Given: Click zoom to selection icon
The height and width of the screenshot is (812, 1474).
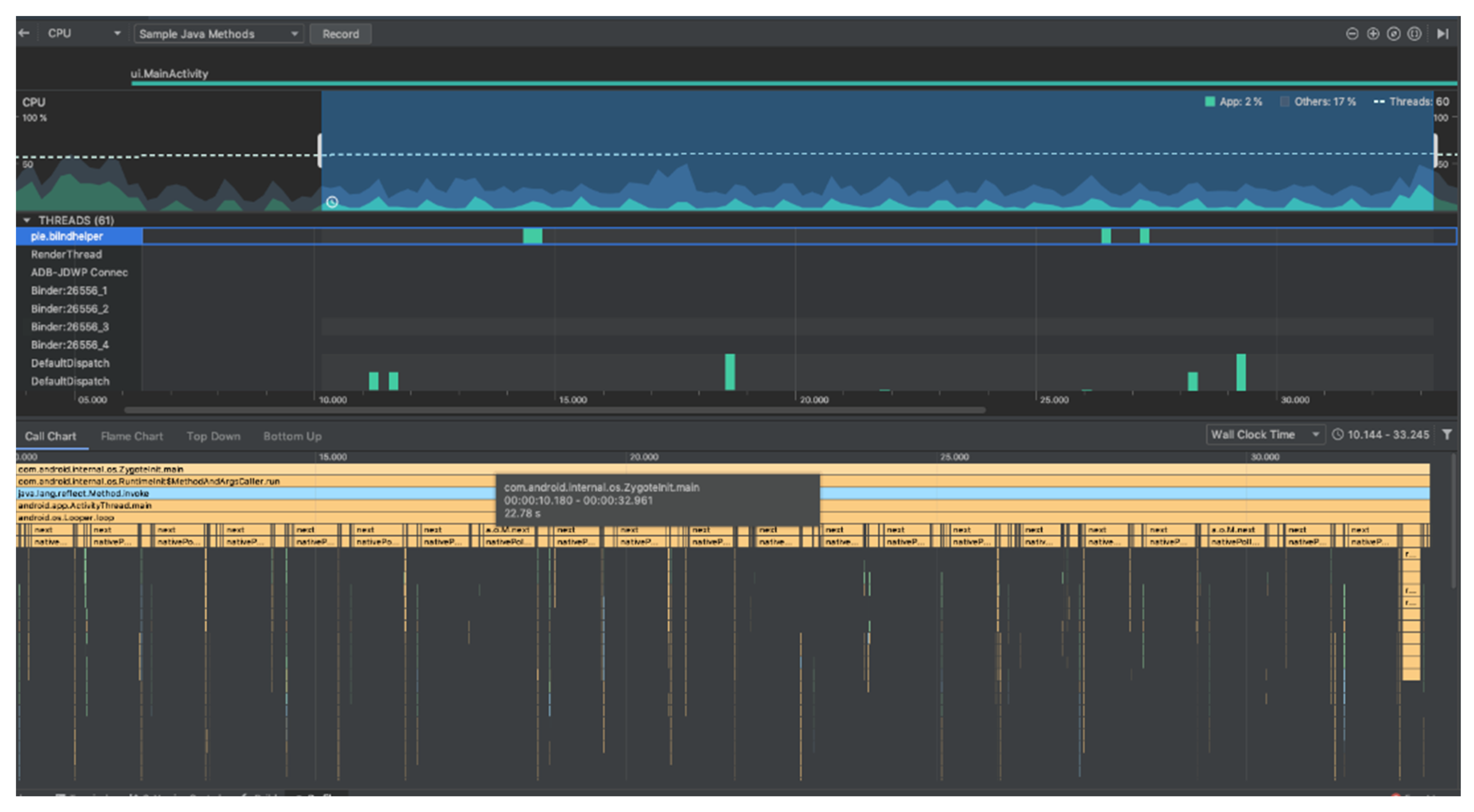Looking at the screenshot, I should tap(1414, 34).
